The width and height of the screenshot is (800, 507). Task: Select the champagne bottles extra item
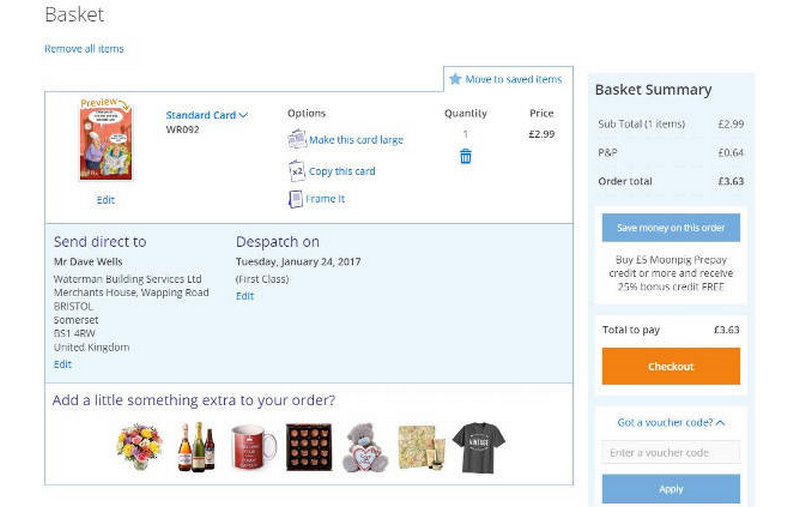pyautogui.click(x=196, y=447)
